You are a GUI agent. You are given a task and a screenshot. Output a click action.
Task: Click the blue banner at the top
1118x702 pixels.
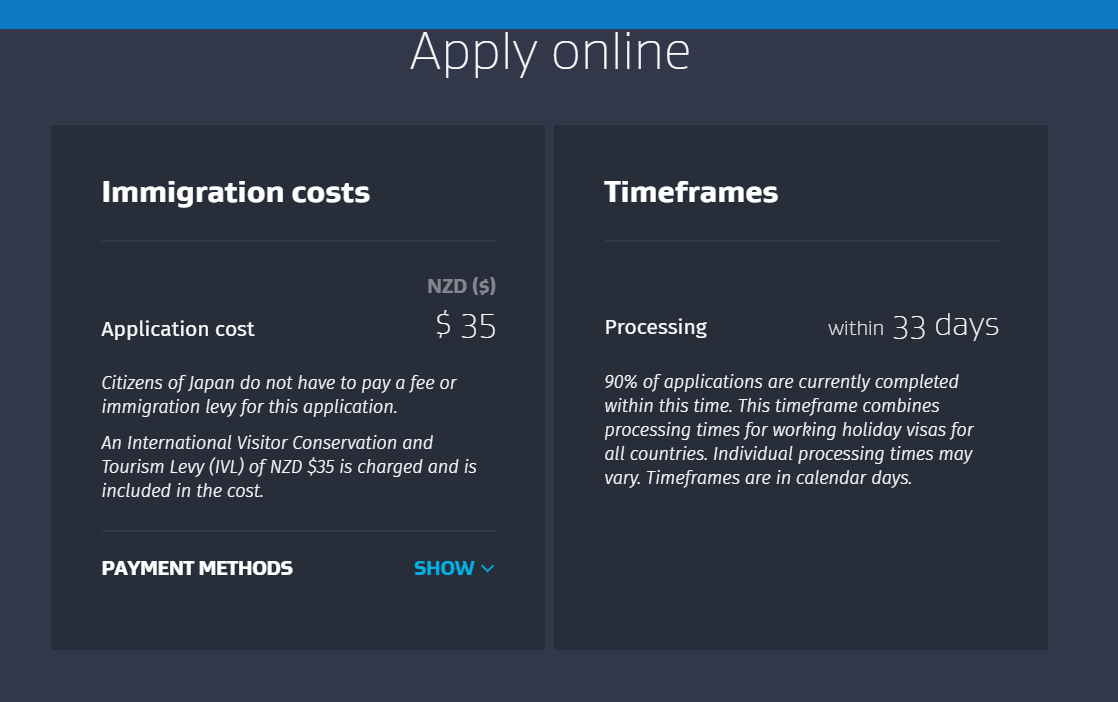click(x=559, y=14)
